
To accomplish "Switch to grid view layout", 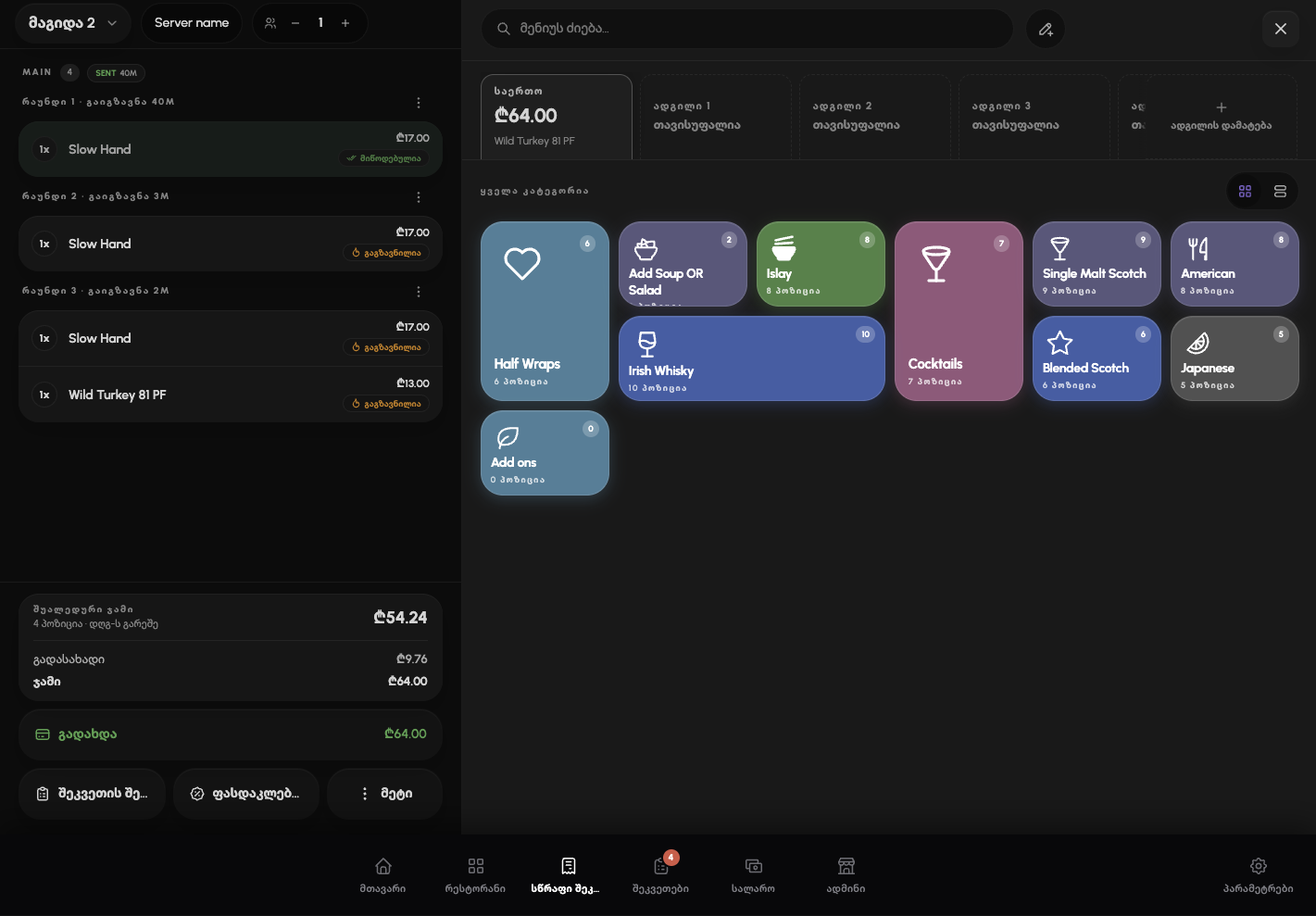I will pyautogui.click(x=1245, y=192).
